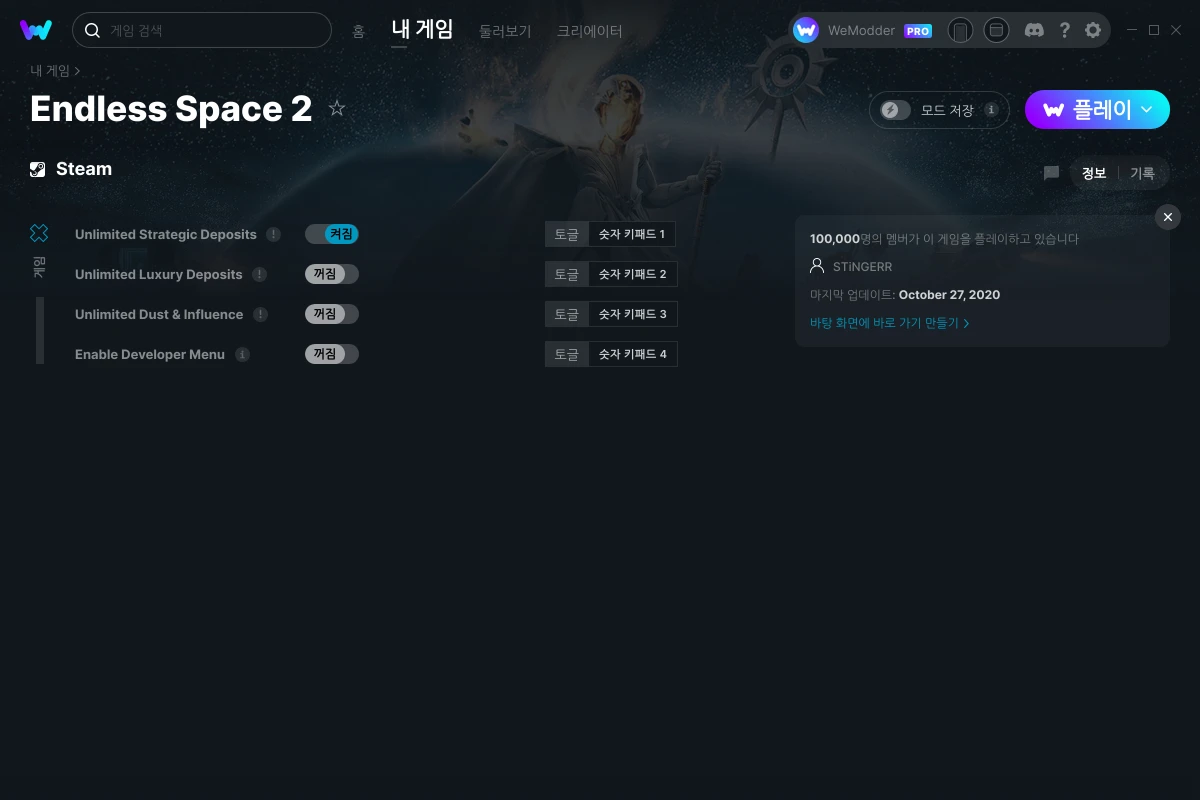
Task: Click the PRO badge
Action: 918,31
